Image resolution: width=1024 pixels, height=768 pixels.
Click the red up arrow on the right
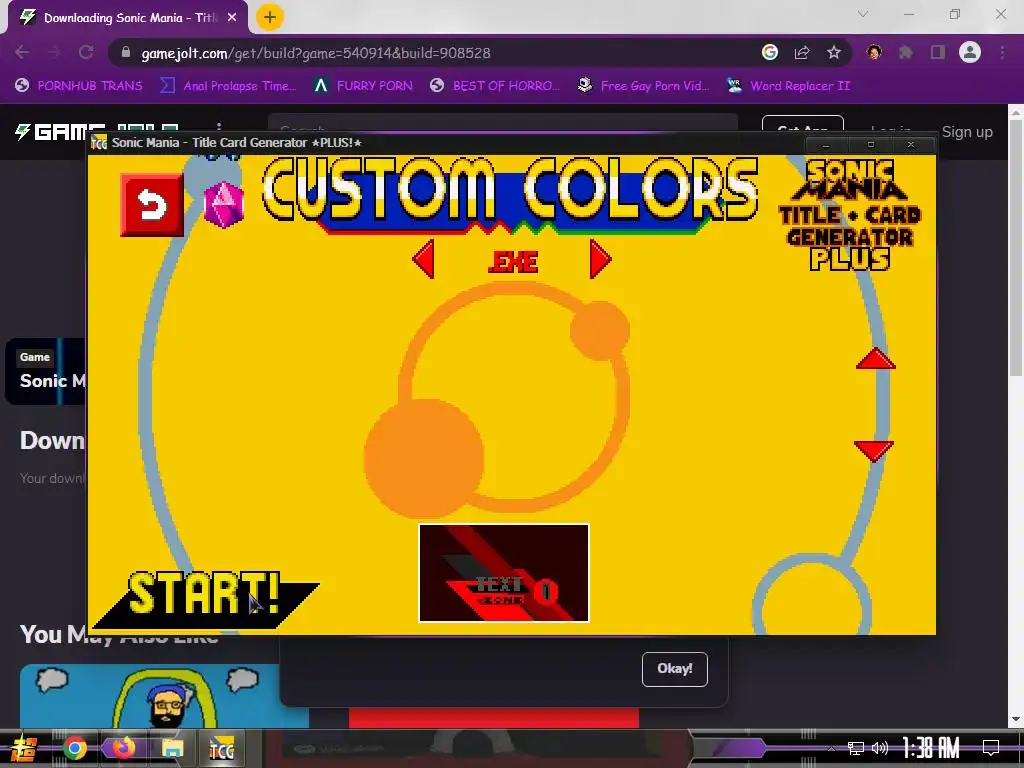point(876,359)
